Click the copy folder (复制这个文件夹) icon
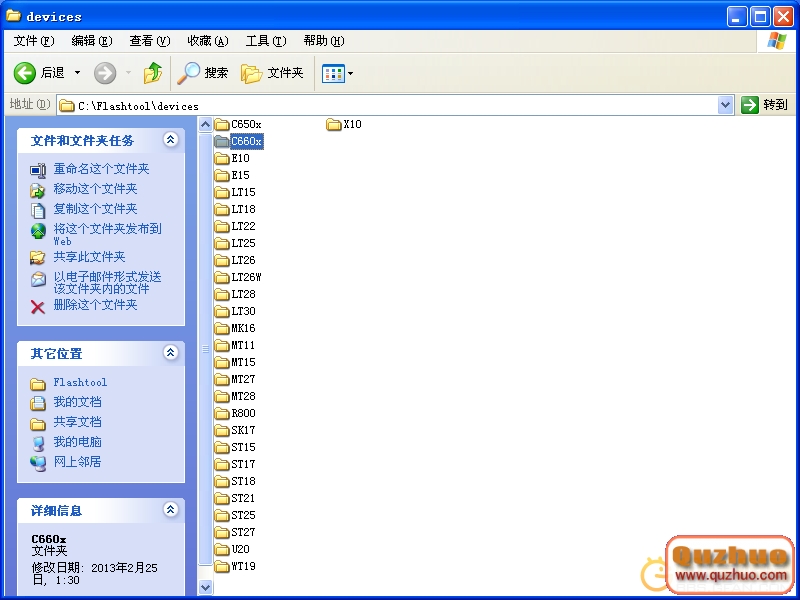This screenshot has width=800, height=600. (x=38, y=210)
